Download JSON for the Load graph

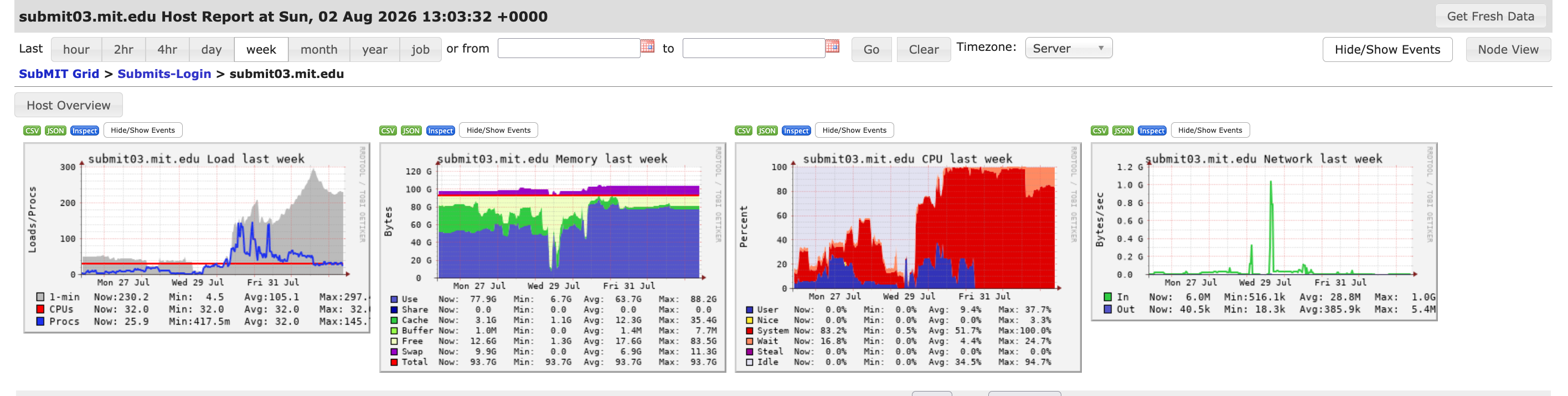click(55, 131)
